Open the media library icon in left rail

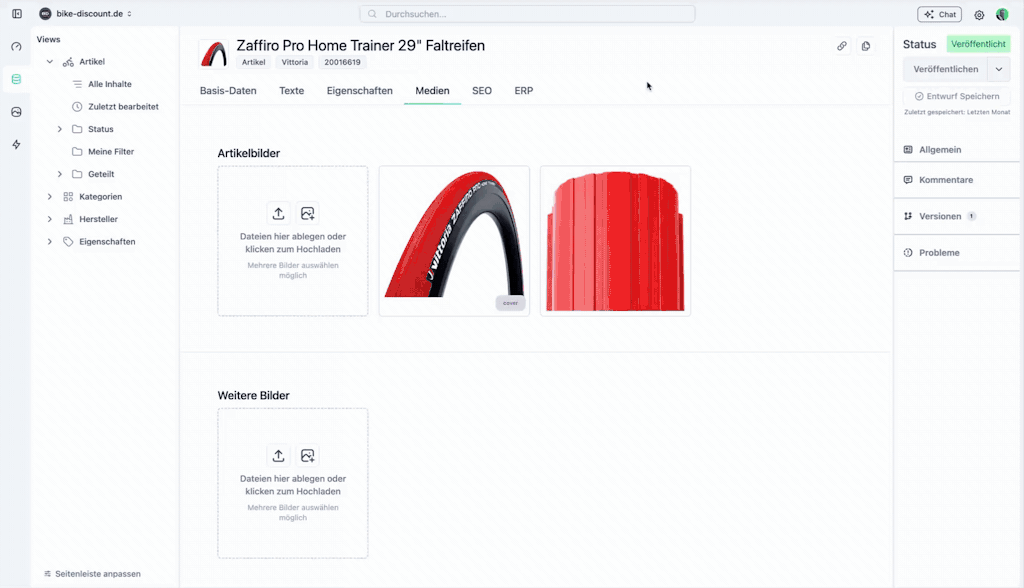coord(16,112)
